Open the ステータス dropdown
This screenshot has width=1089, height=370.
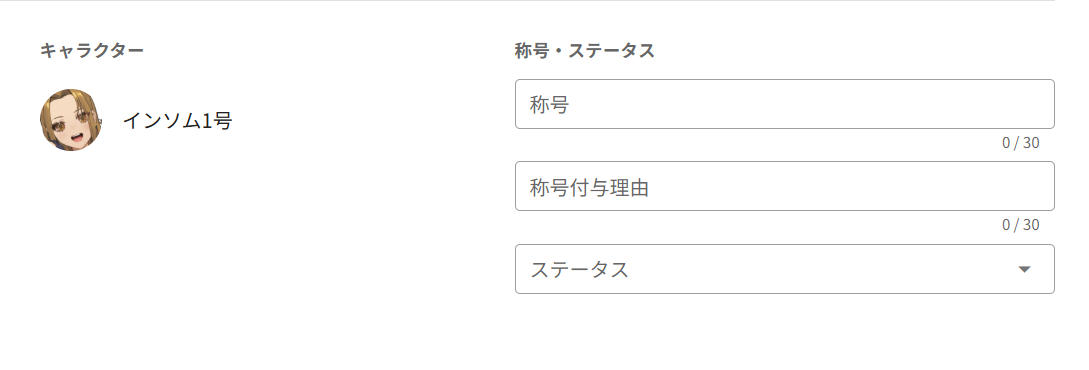pos(785,269)
